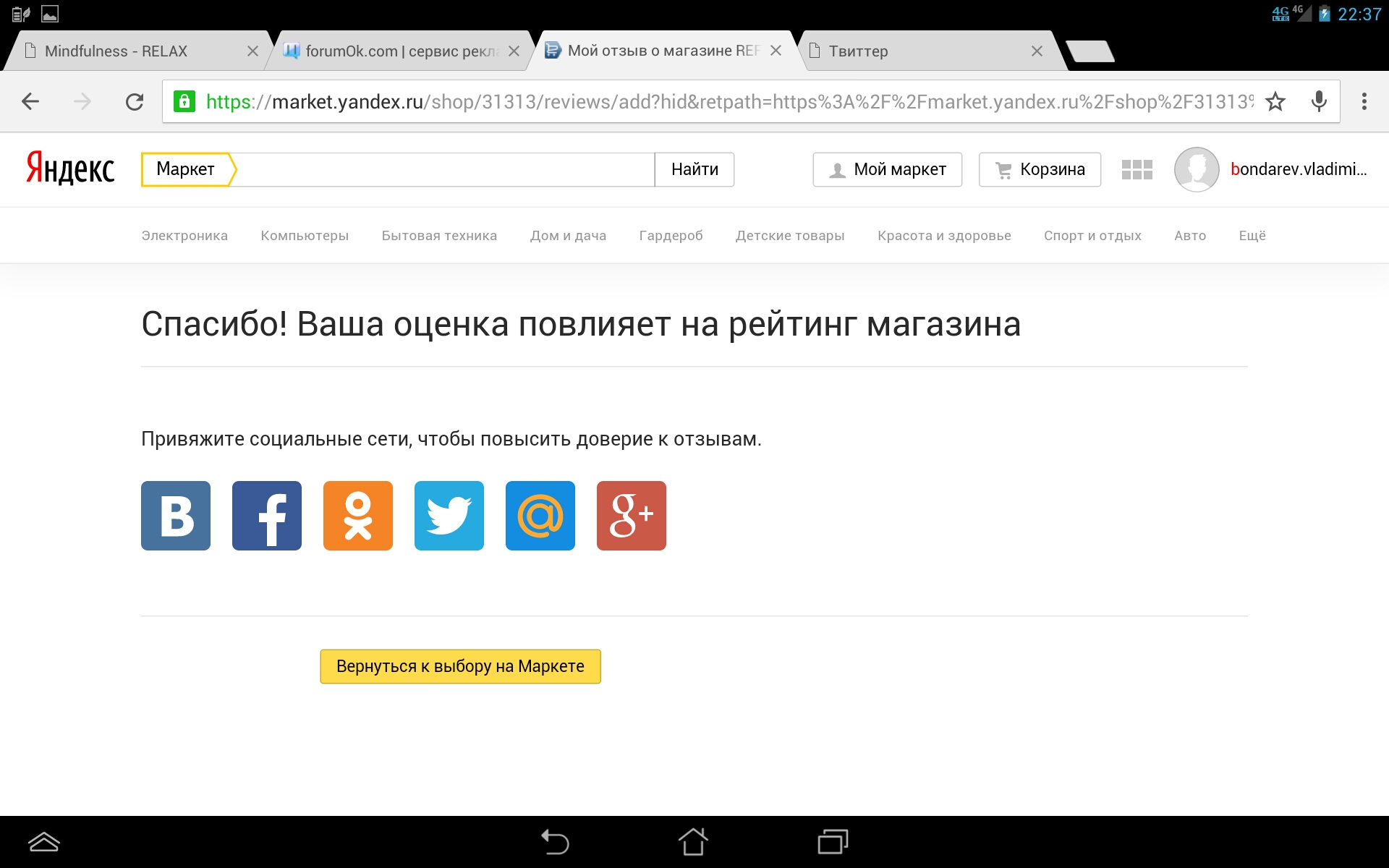Open Дом и дача category

click(568, 236)
